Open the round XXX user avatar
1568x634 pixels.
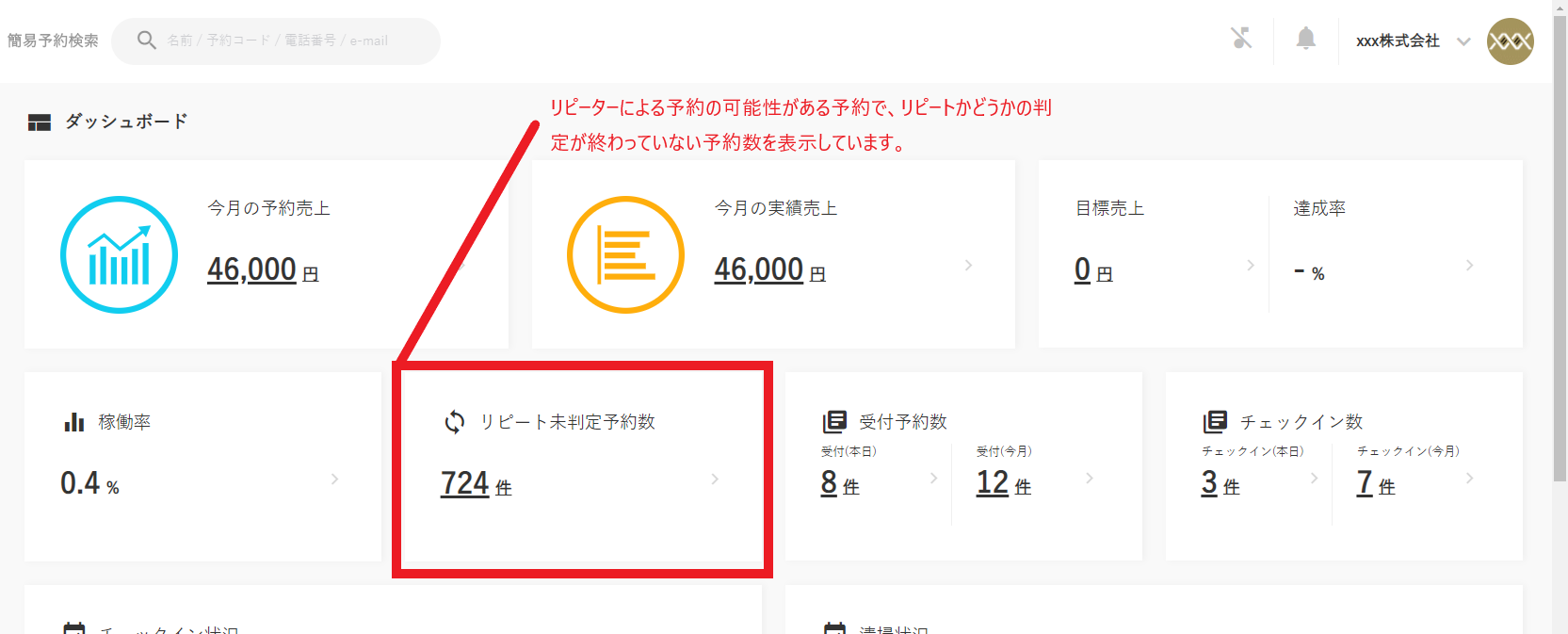point(1510,41)
